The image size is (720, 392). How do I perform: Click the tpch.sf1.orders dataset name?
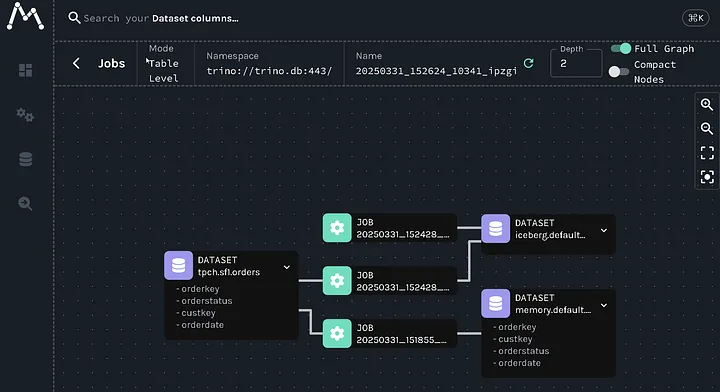tap(229, 272)
